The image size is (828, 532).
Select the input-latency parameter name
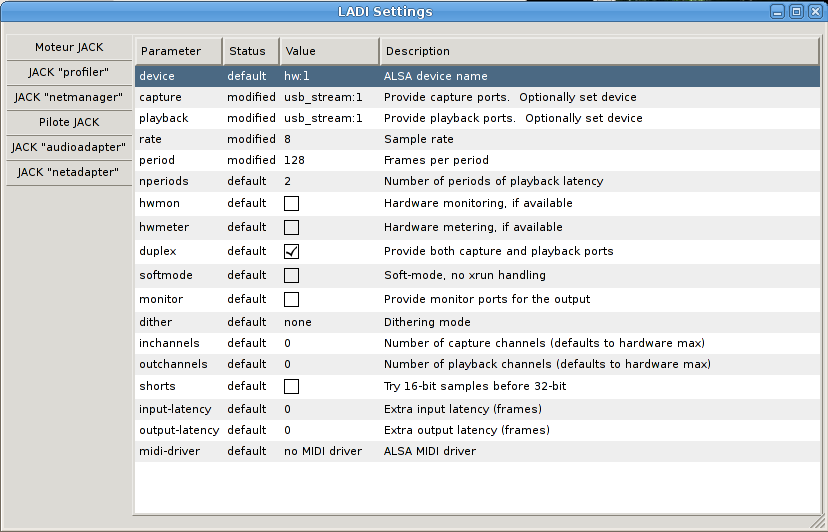pos(175,409)
